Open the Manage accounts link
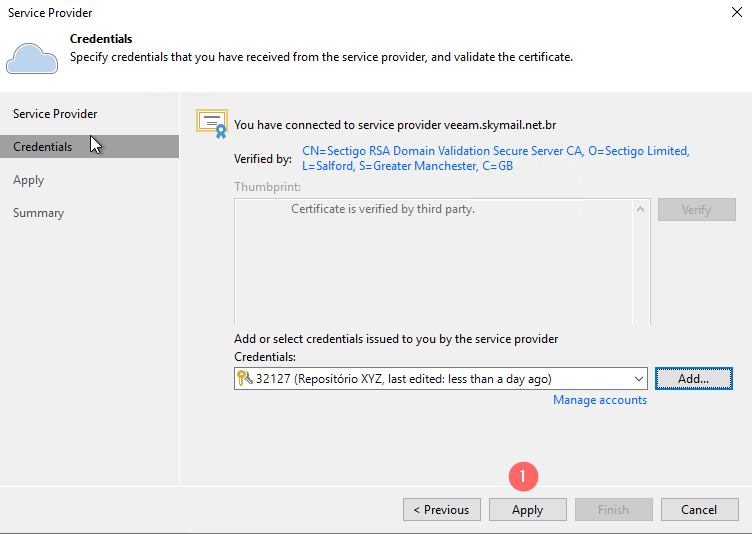The height and width of the screenshot is (534, 752). click(599, 400)
